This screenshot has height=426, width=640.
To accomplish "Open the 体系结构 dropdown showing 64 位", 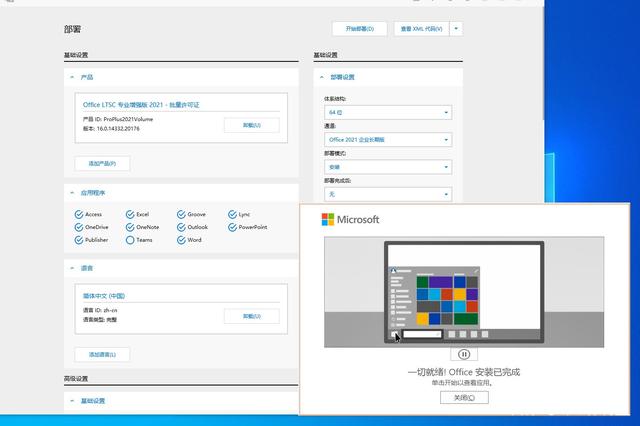I will (x=388, y=112).
